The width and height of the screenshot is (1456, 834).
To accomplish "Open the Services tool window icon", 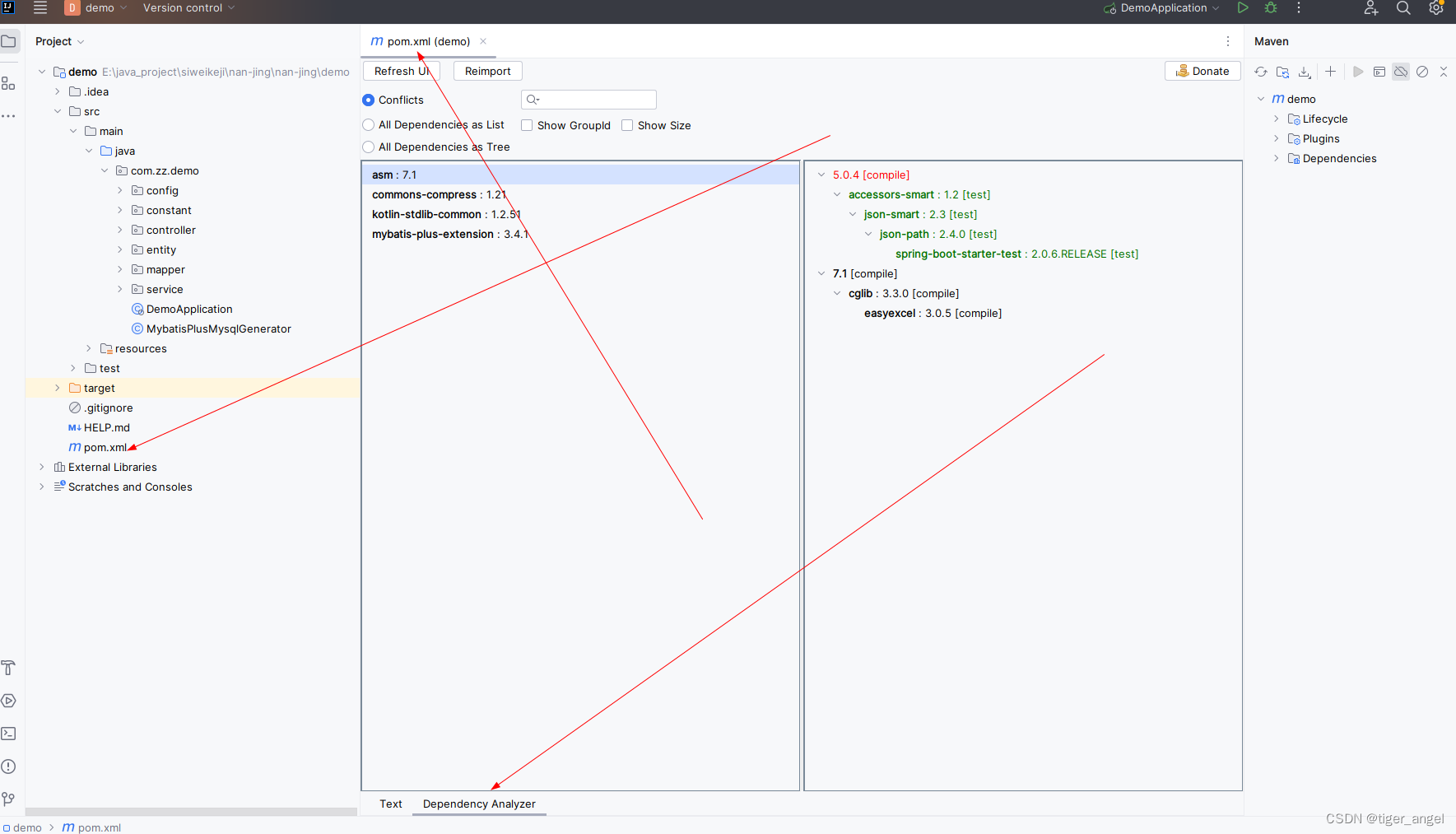I will (x=9, y=701).
